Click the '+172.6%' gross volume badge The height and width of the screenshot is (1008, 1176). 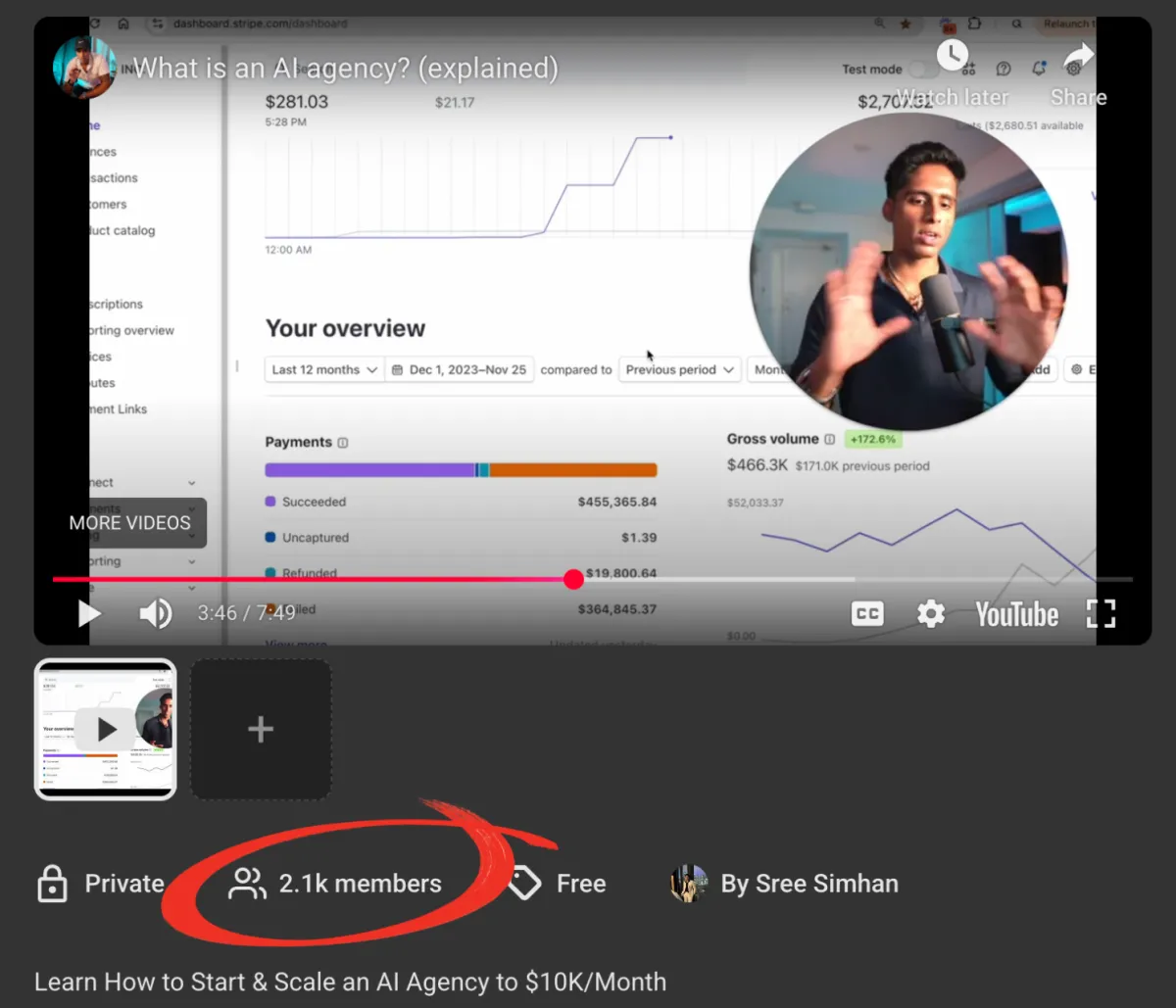point(874,439)
